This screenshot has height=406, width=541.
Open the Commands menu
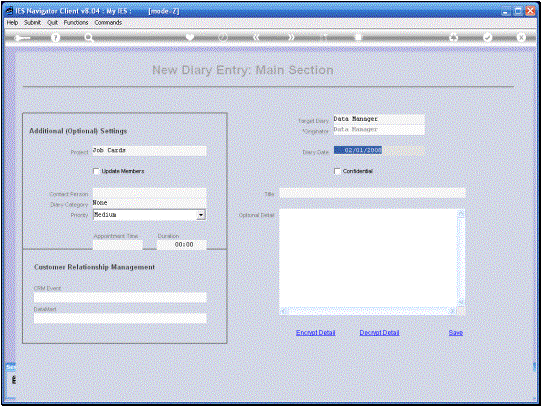(108, 22)
